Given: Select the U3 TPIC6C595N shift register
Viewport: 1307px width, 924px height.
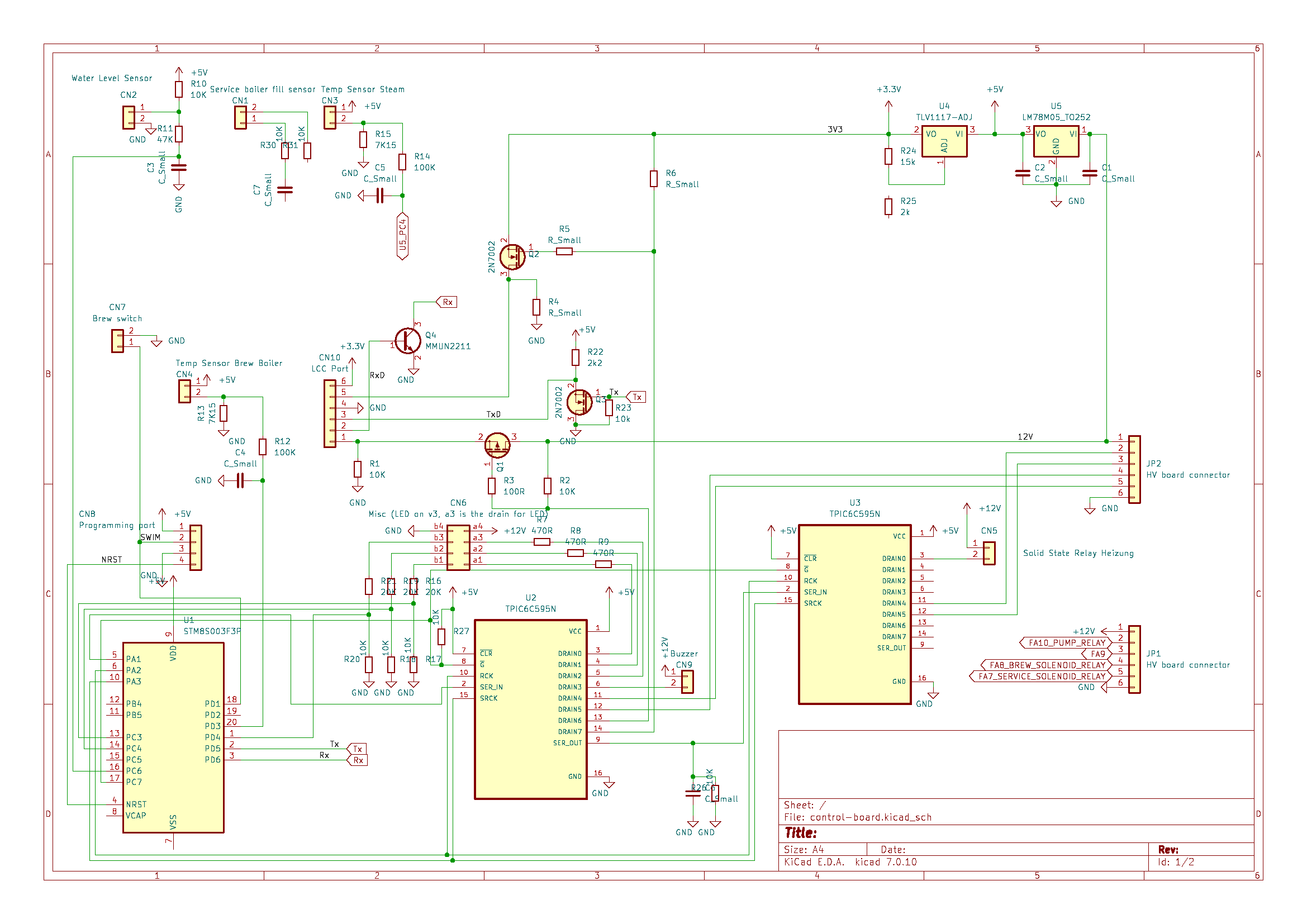Looking at the screenshot, I should click(854, 614).
